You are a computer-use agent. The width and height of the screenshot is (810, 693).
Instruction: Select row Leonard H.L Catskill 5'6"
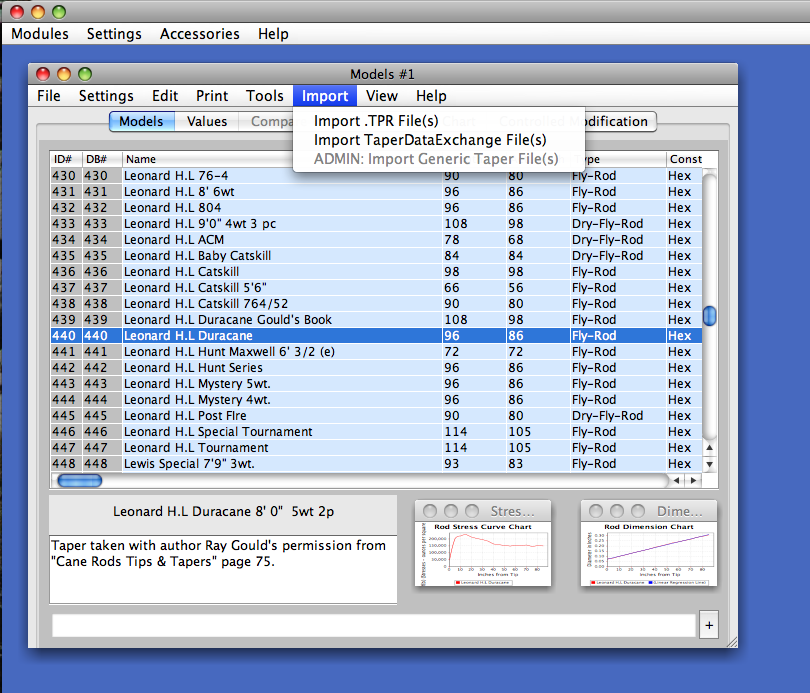click(376, 288)
